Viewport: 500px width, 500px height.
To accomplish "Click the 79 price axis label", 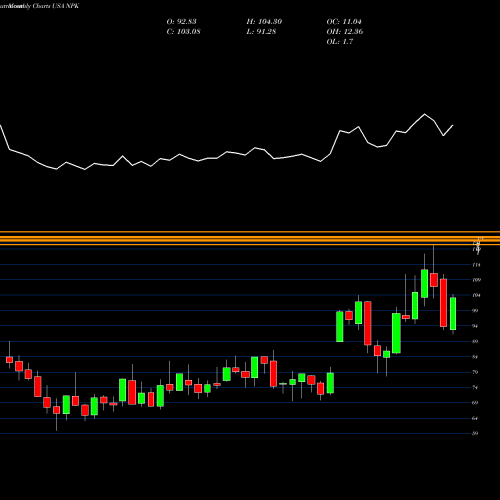I will pyautogui.click(x=476, y=372).
